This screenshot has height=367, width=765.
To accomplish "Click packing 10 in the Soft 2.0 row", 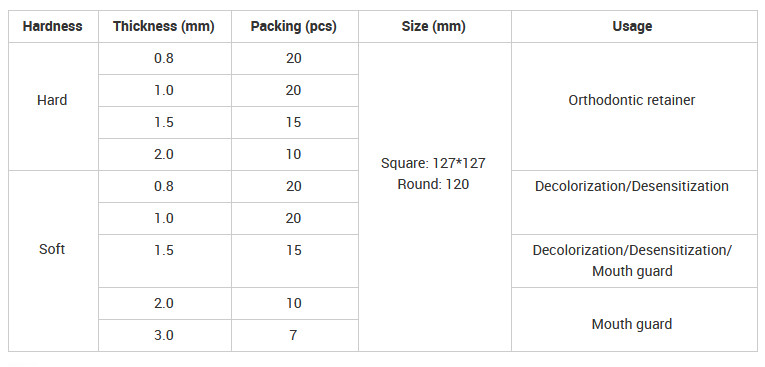I will coord(295,304).
